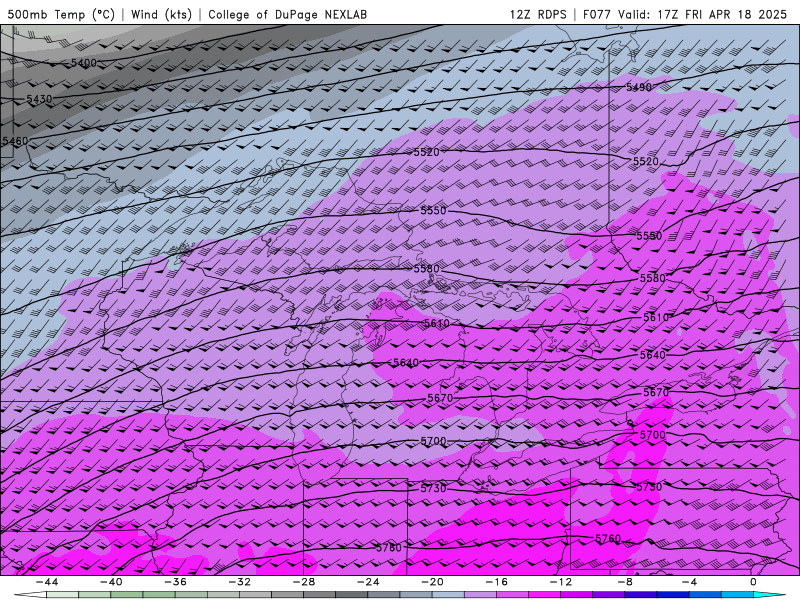This screenshot has width=800, height=600.
Task: Click the −44 colorbar tick label
Action: coord(46,582)
